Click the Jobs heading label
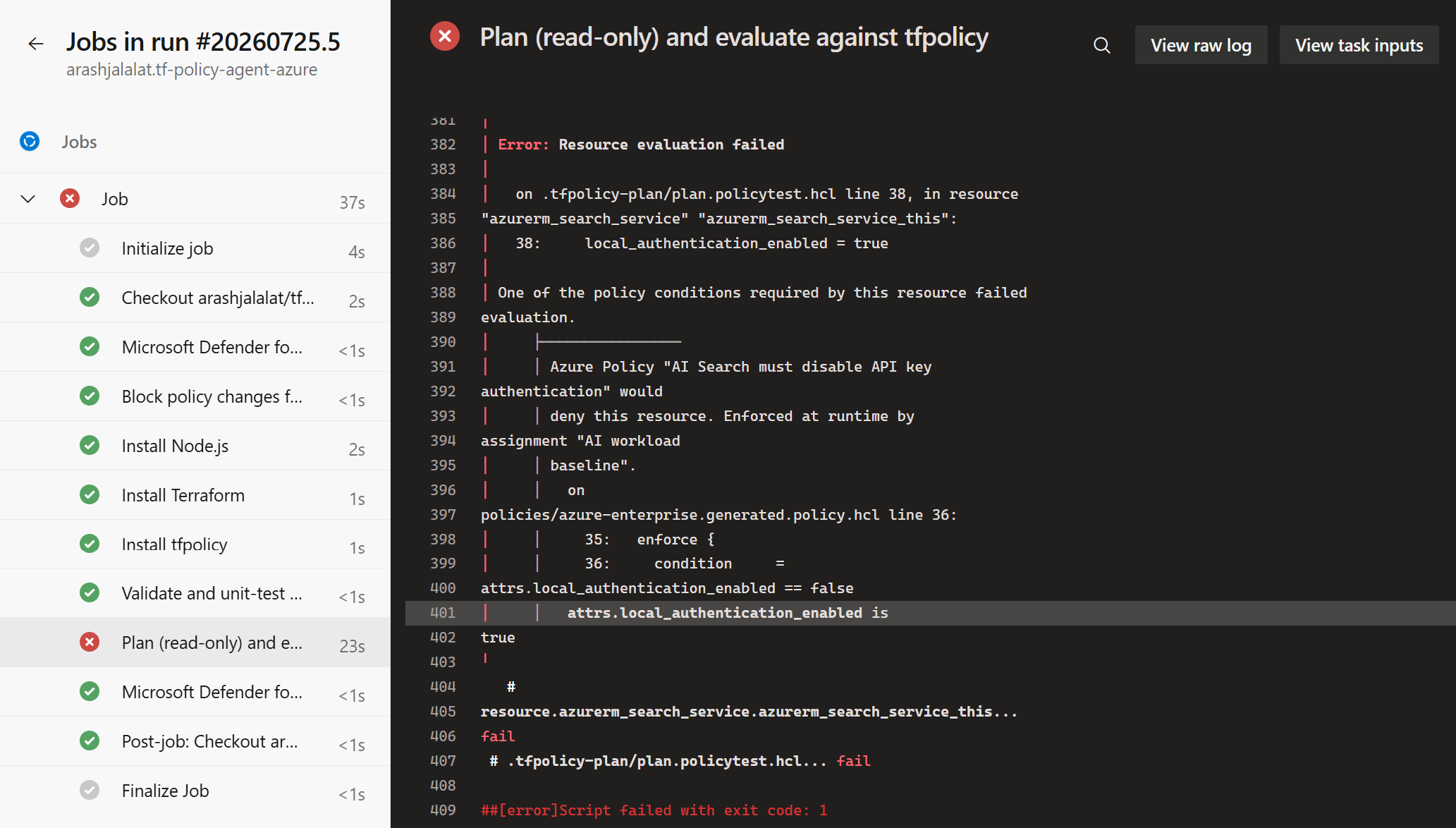The image size is (1456, 828). point(79,142)
